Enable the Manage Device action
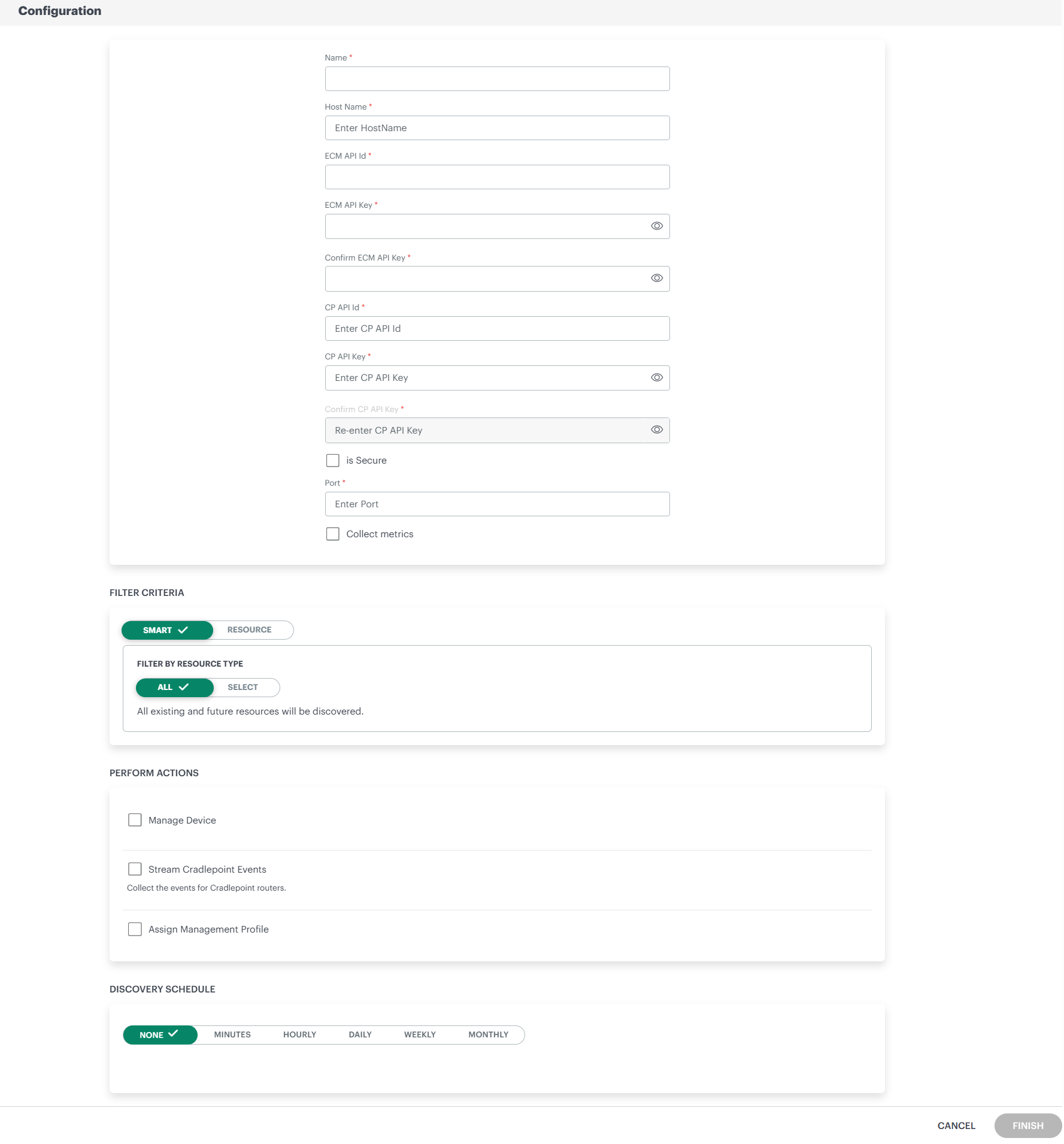The image size is (1064, 1144). (x=135, y=820)
